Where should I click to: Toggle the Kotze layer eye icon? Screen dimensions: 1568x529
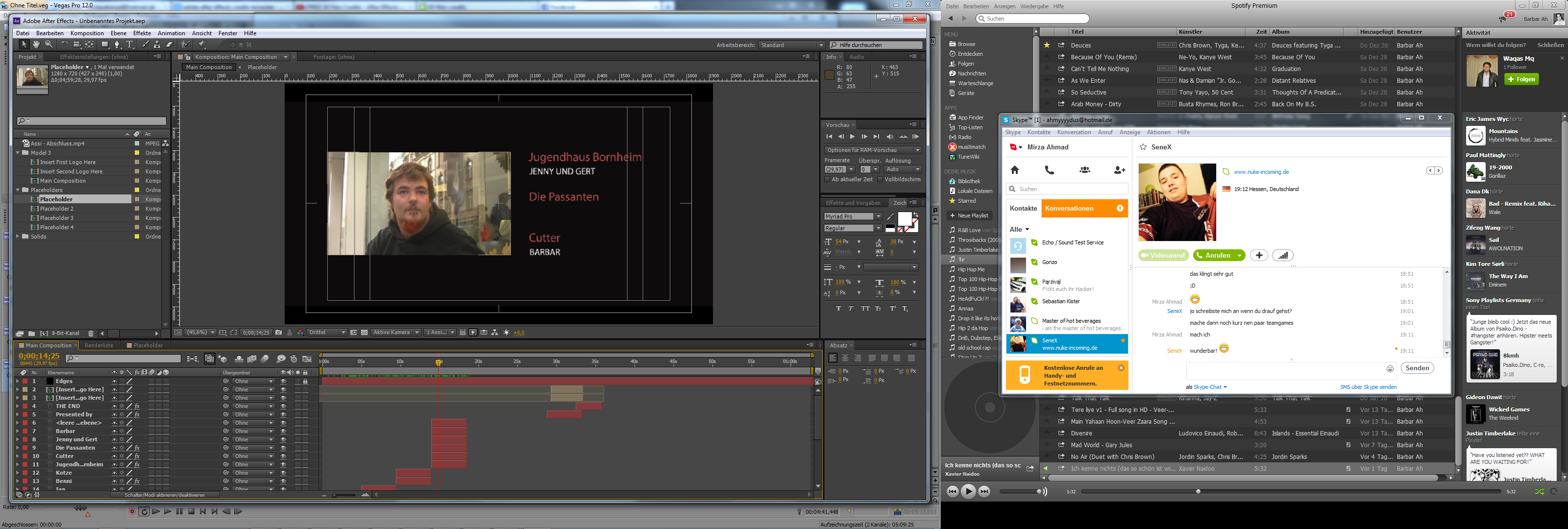[x=283, y=472]
